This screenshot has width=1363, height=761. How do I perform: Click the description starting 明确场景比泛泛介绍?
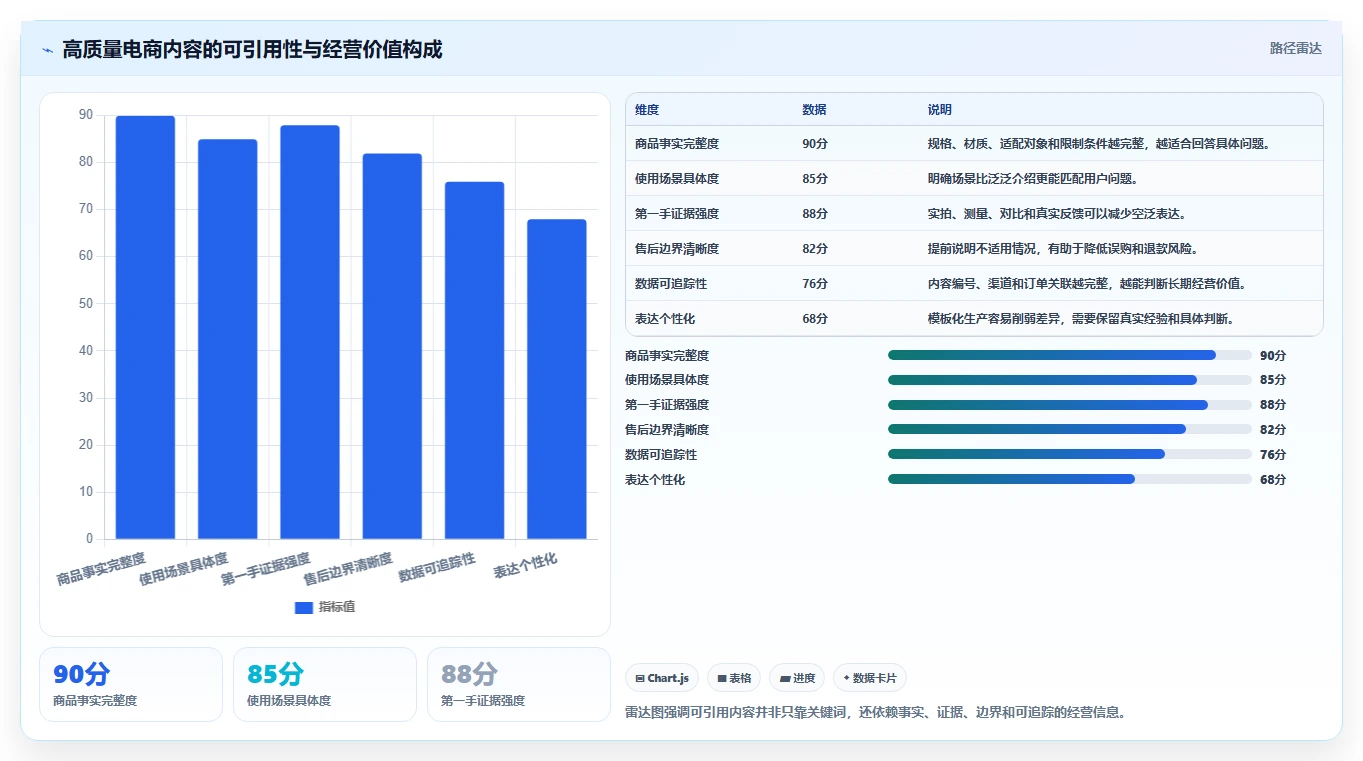(x=1033, y=179)
